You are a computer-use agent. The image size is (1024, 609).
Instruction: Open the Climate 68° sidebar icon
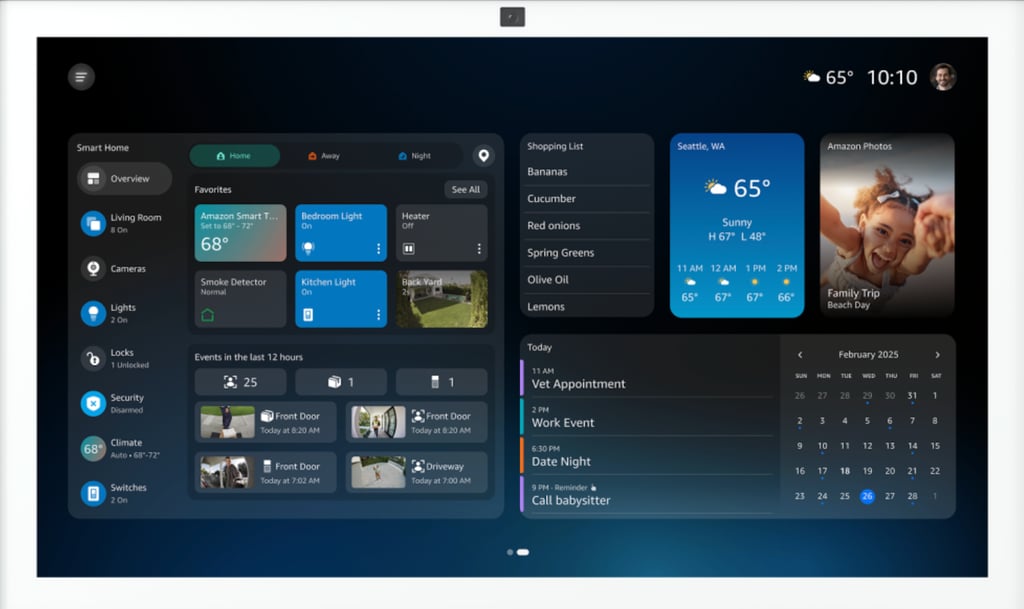point(93,448)
